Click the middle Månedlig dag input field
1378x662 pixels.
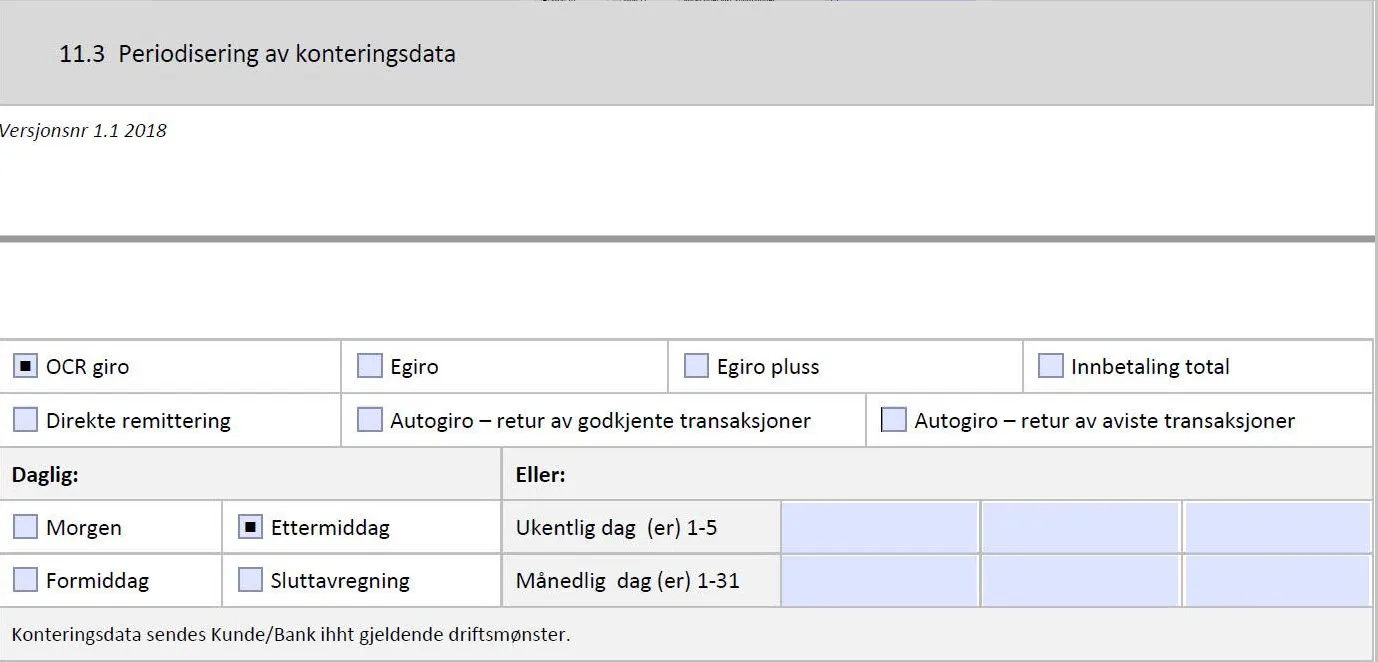click(1081, 580)
